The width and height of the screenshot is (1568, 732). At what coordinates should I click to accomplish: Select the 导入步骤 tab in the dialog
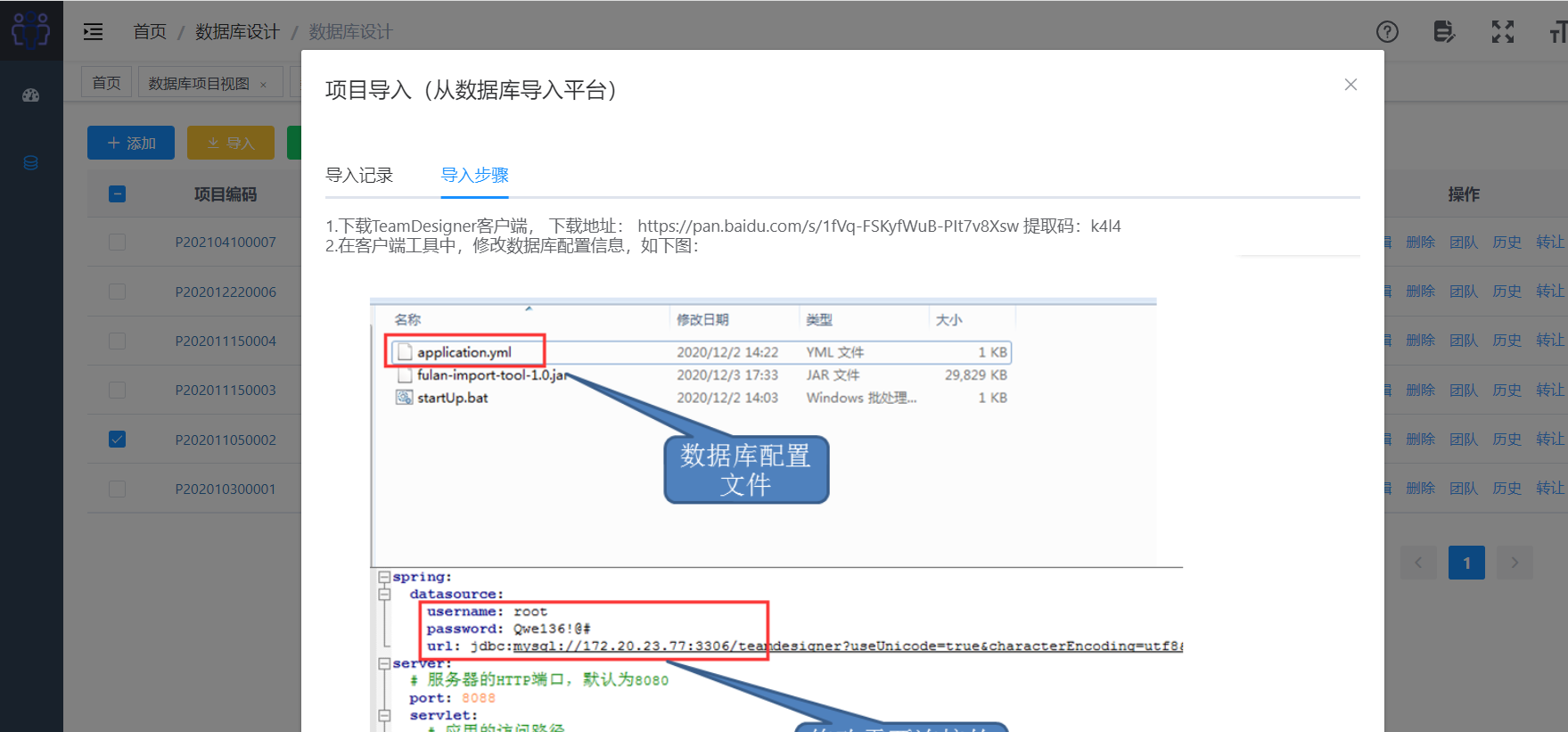[475, 176]
